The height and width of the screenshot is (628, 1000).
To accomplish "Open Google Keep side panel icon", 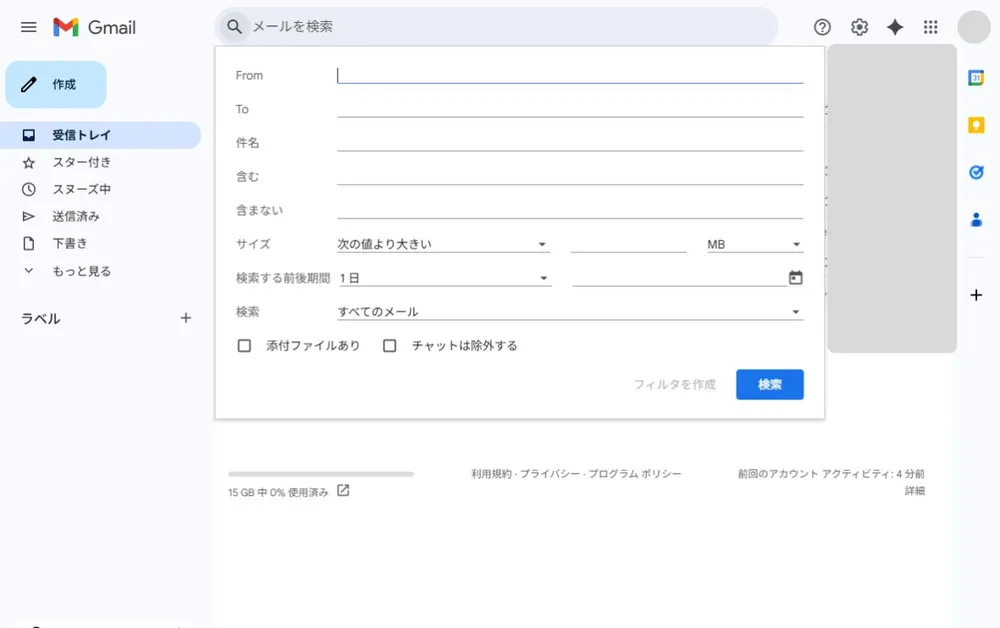I will coord(976,125).
